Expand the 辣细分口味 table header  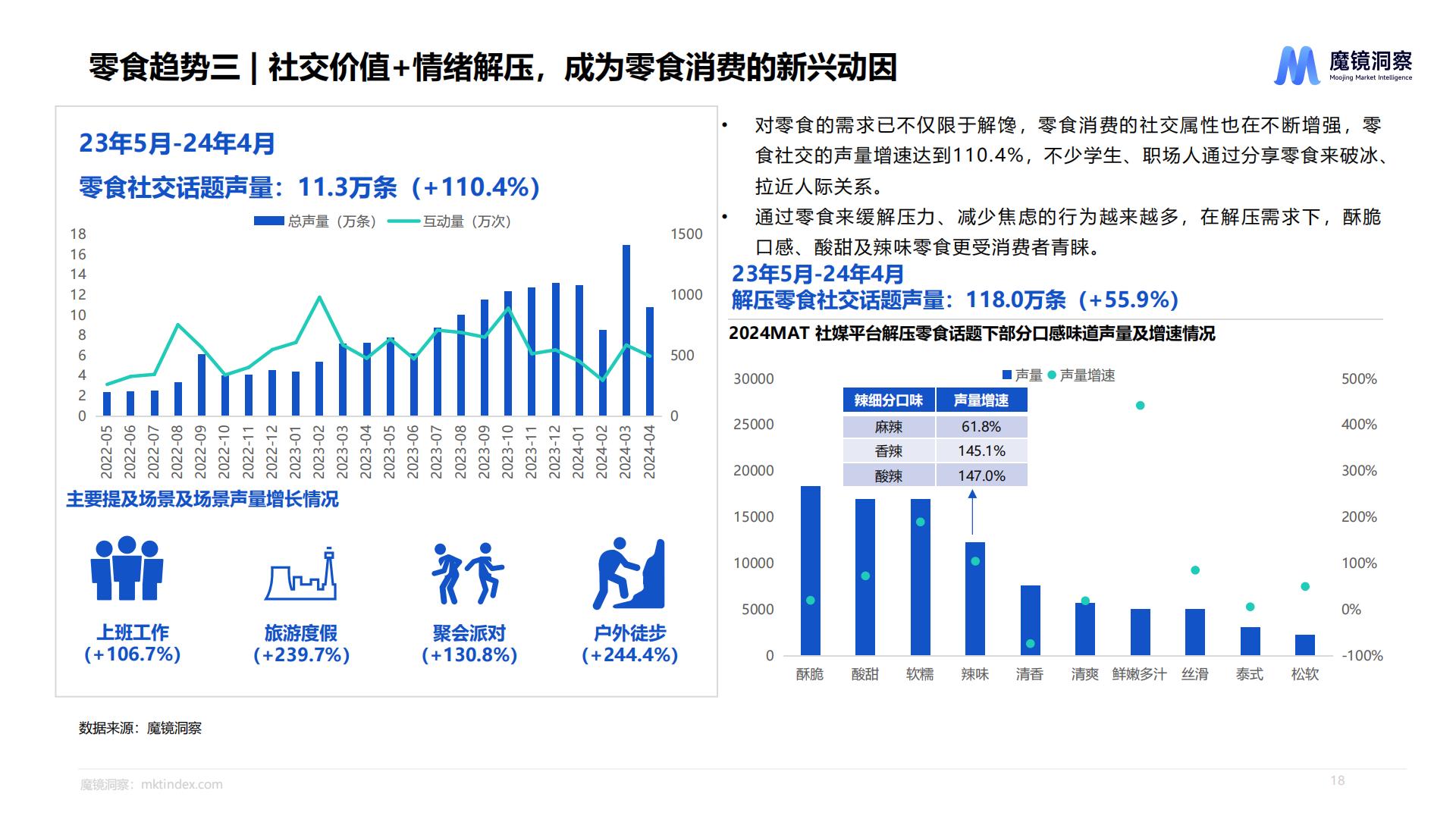888,399
